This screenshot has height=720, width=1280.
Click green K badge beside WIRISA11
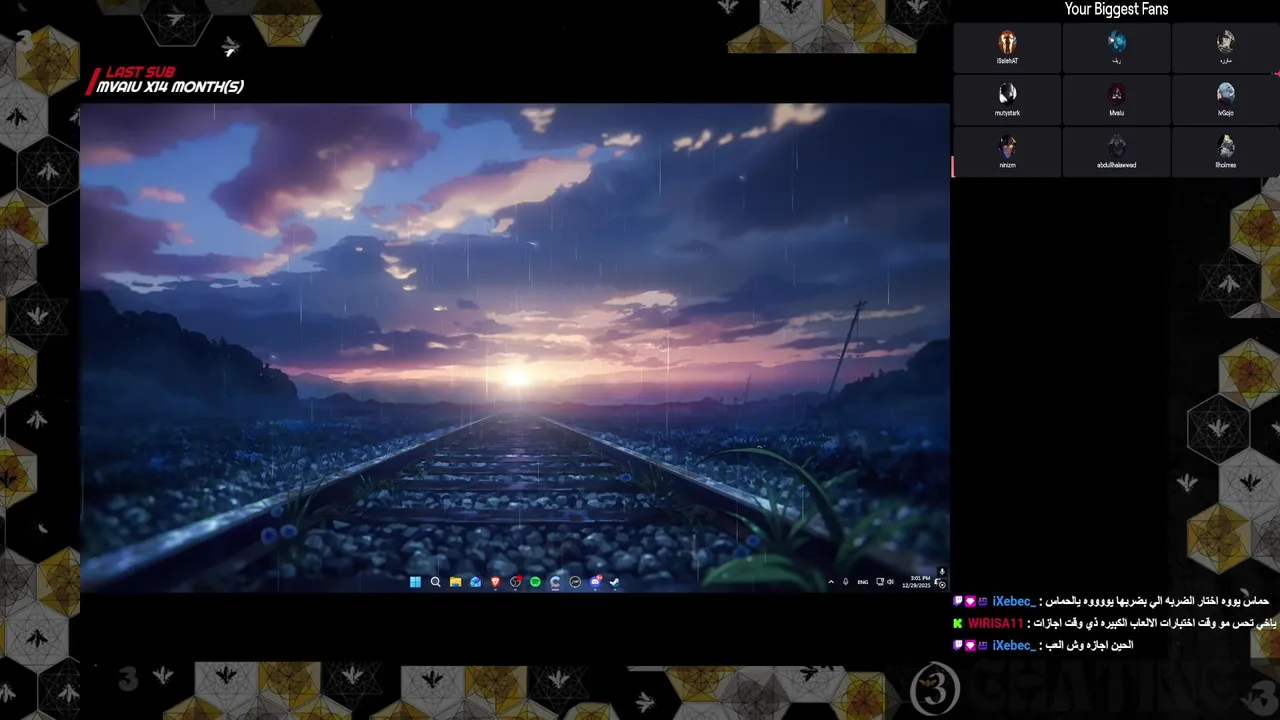[x=958, y=623]
